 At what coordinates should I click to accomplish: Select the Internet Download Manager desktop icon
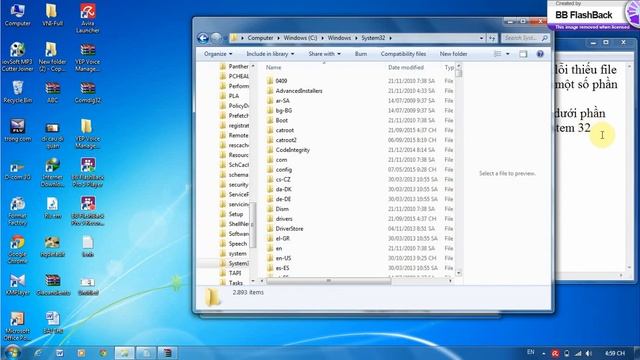click(52, 173)
